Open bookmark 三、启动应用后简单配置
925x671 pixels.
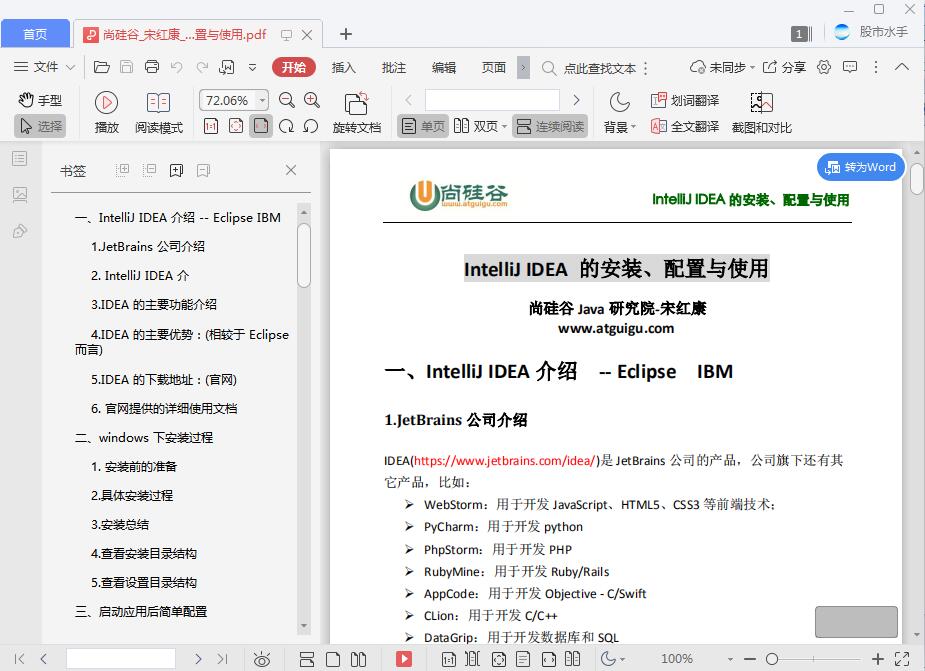point(141,611)
